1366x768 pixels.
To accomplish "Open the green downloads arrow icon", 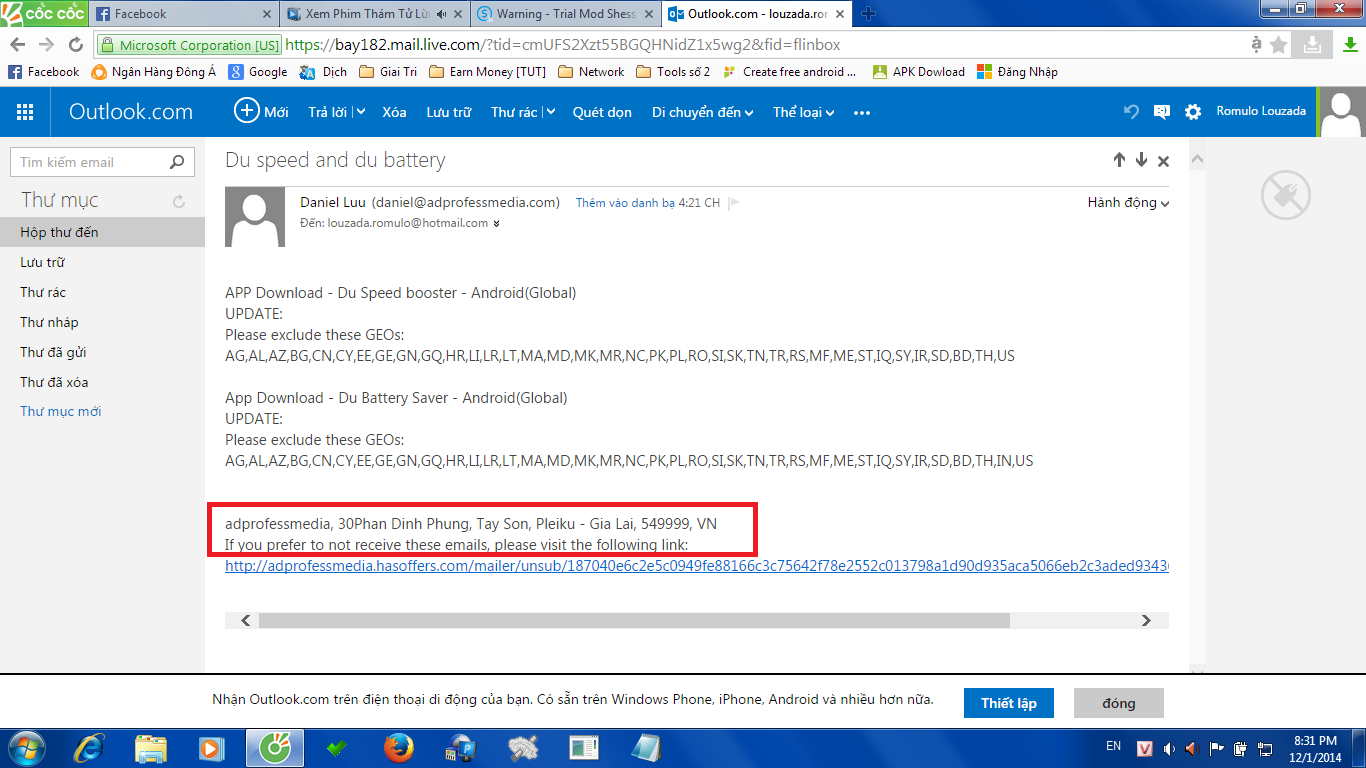I will (1349, 45).
